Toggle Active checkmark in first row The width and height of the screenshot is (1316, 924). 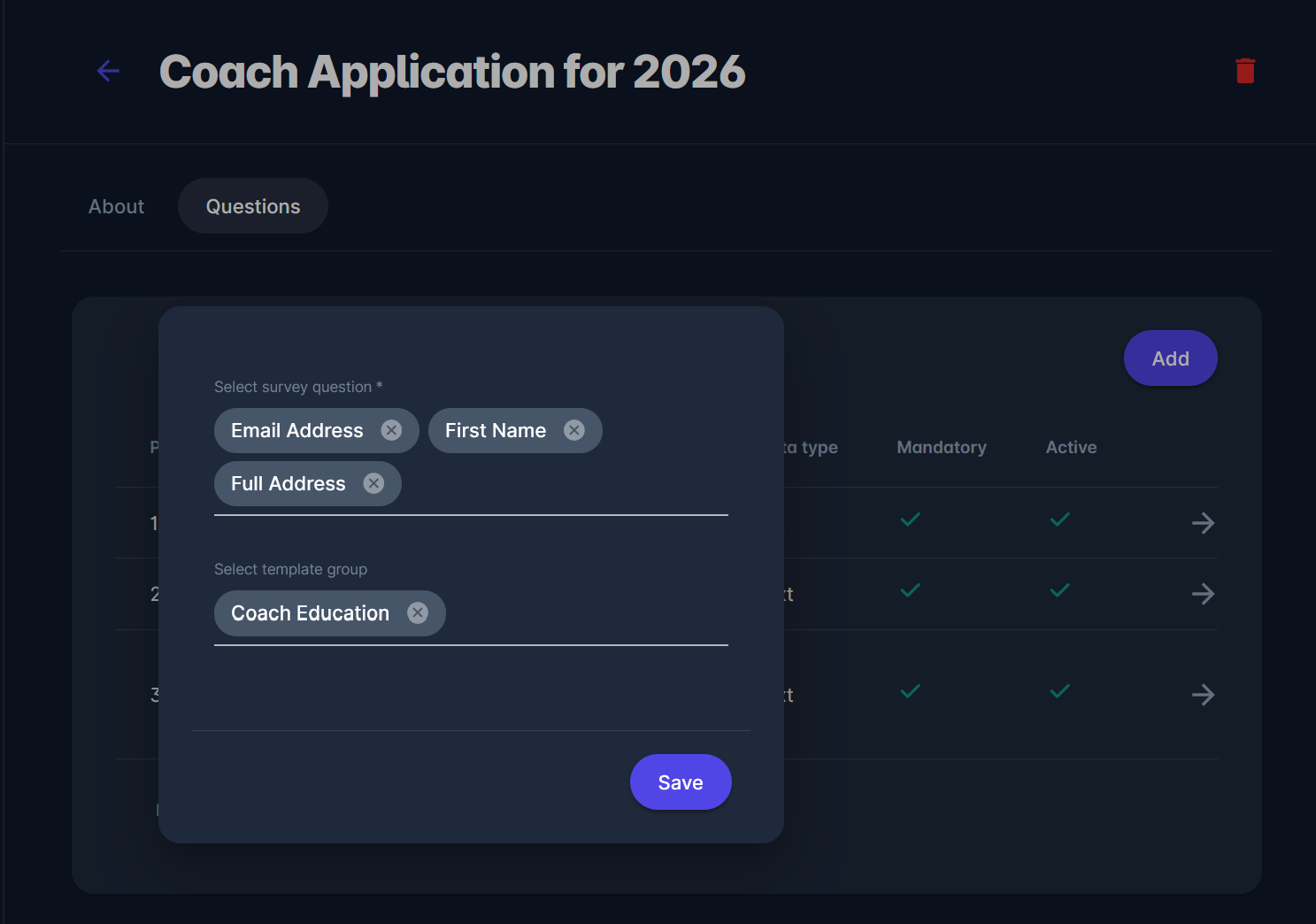[1059, 520]
